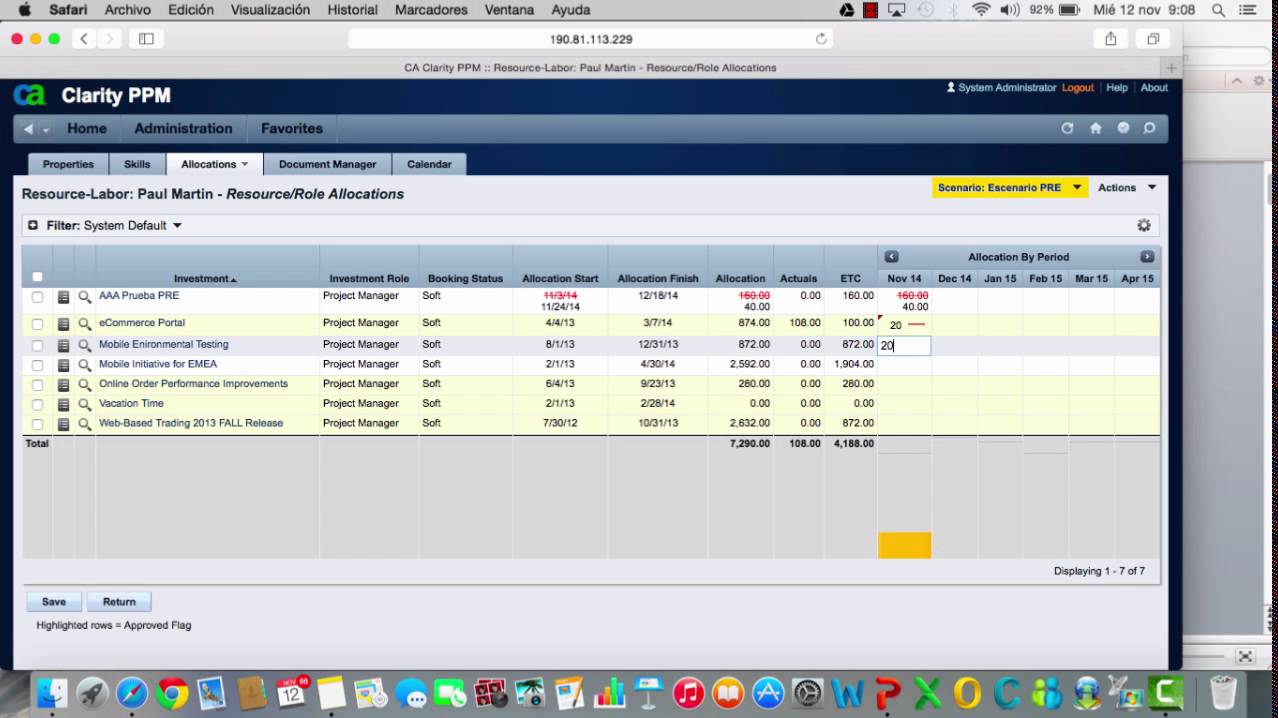This screenshot has width=1278, height=718.
Task: Click Nov 14 cell for Mobile Enironmental Testing
Action: 904,345
